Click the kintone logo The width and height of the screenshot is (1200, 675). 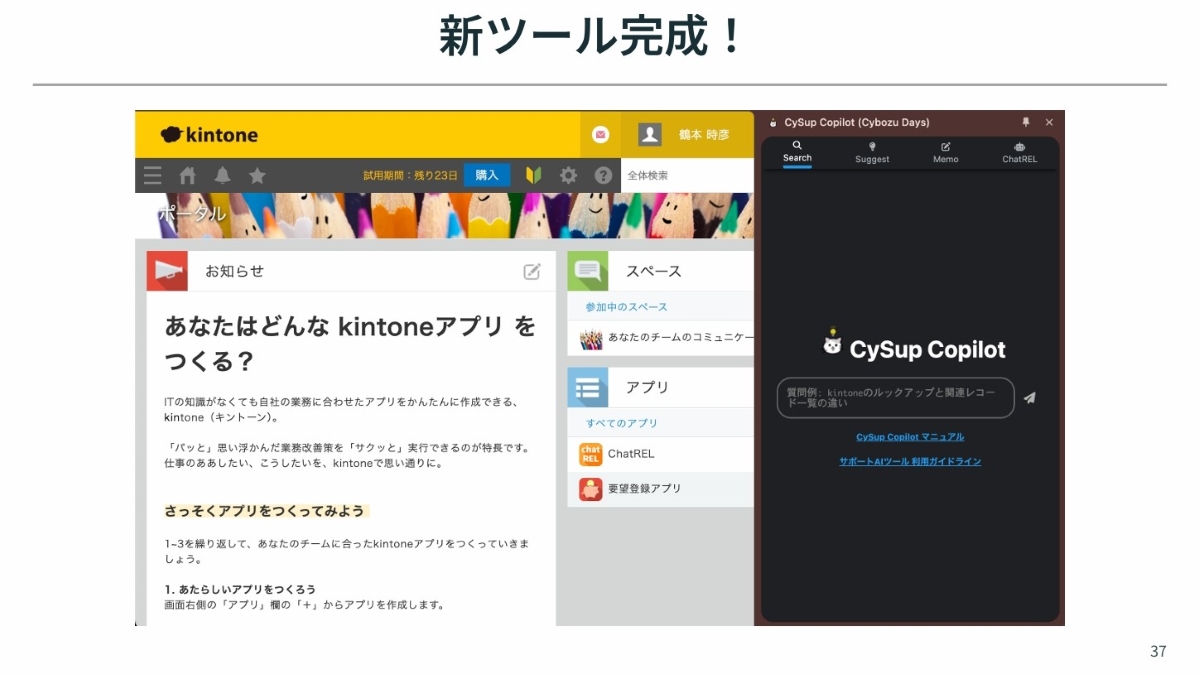pyautogui.click(x=209, y=134)
